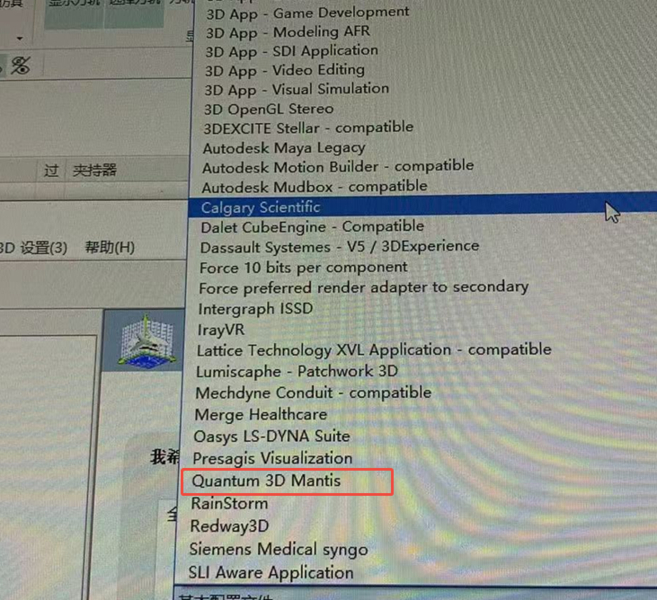Select Lumiscaphe - Patchwork 3D
Image resolution: width=657 pixels, height=600 pixels.
click(x=297, y=371)
